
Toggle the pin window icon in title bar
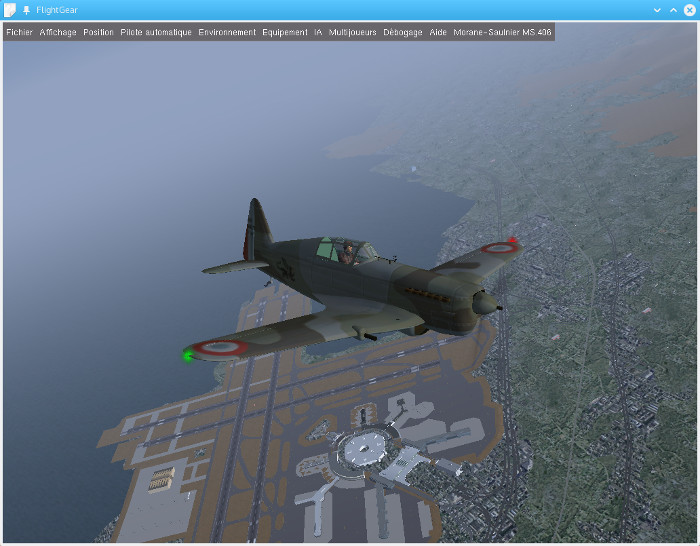(26, 9)
